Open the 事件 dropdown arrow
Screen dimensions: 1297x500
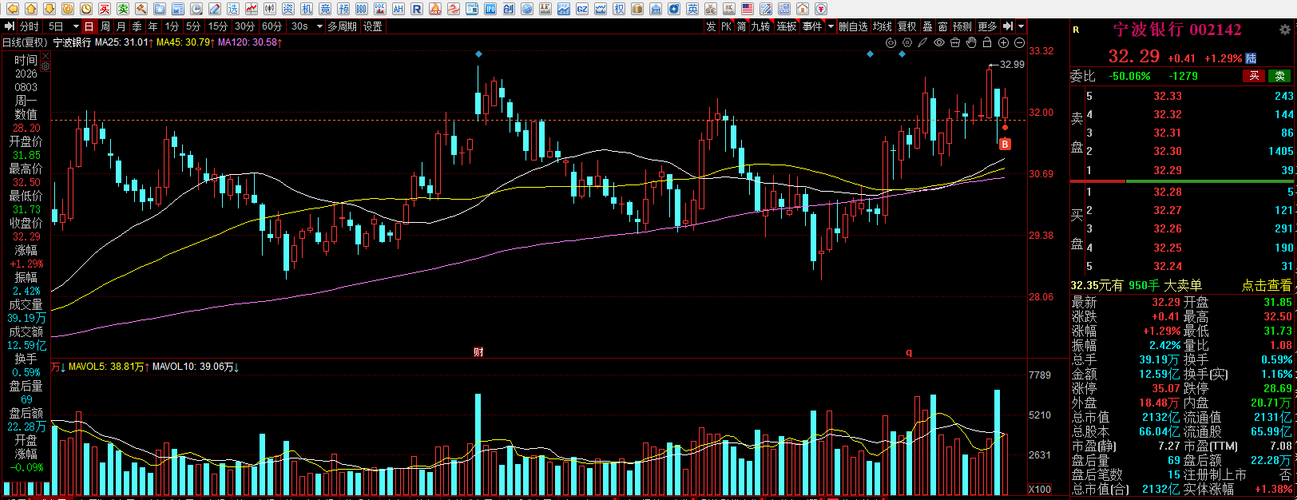tap(831, 26)
